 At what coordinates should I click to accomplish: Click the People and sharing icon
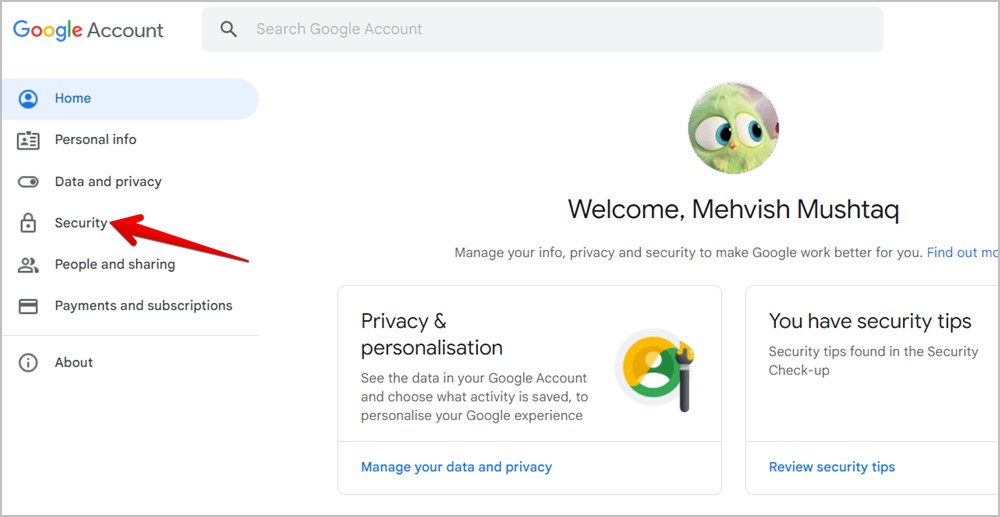[28, 265]
